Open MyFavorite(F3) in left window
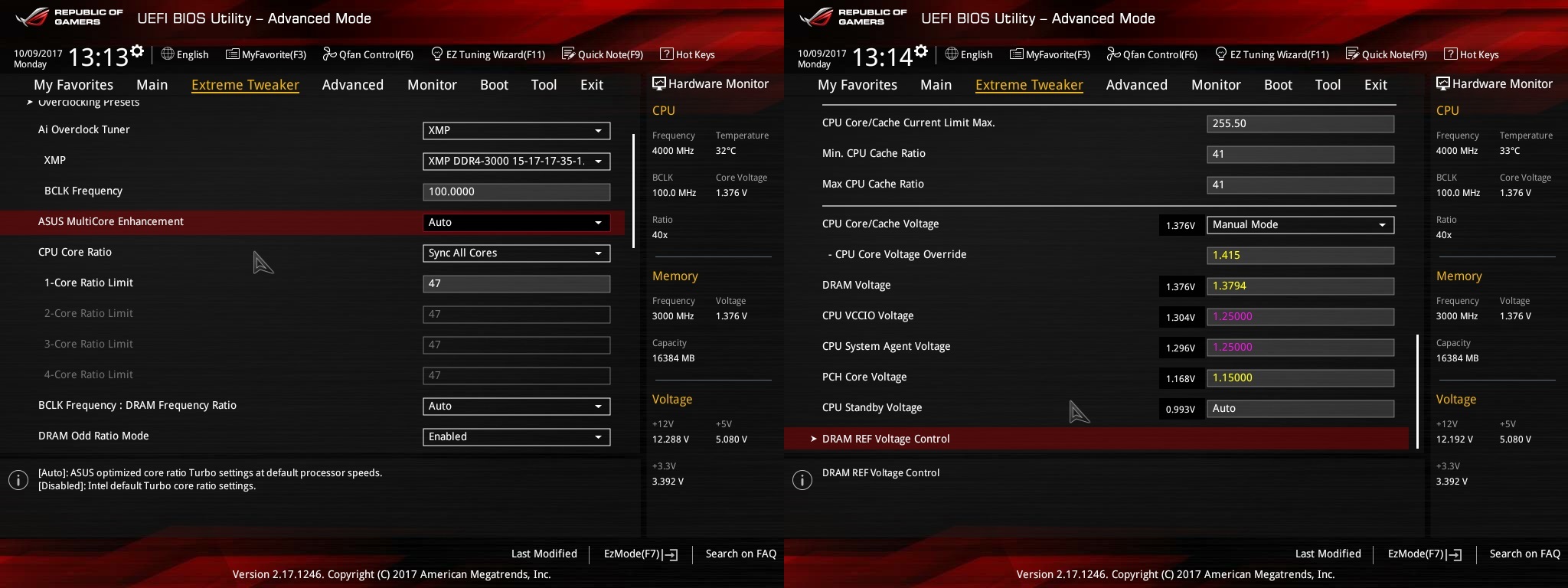 point(266,54)
